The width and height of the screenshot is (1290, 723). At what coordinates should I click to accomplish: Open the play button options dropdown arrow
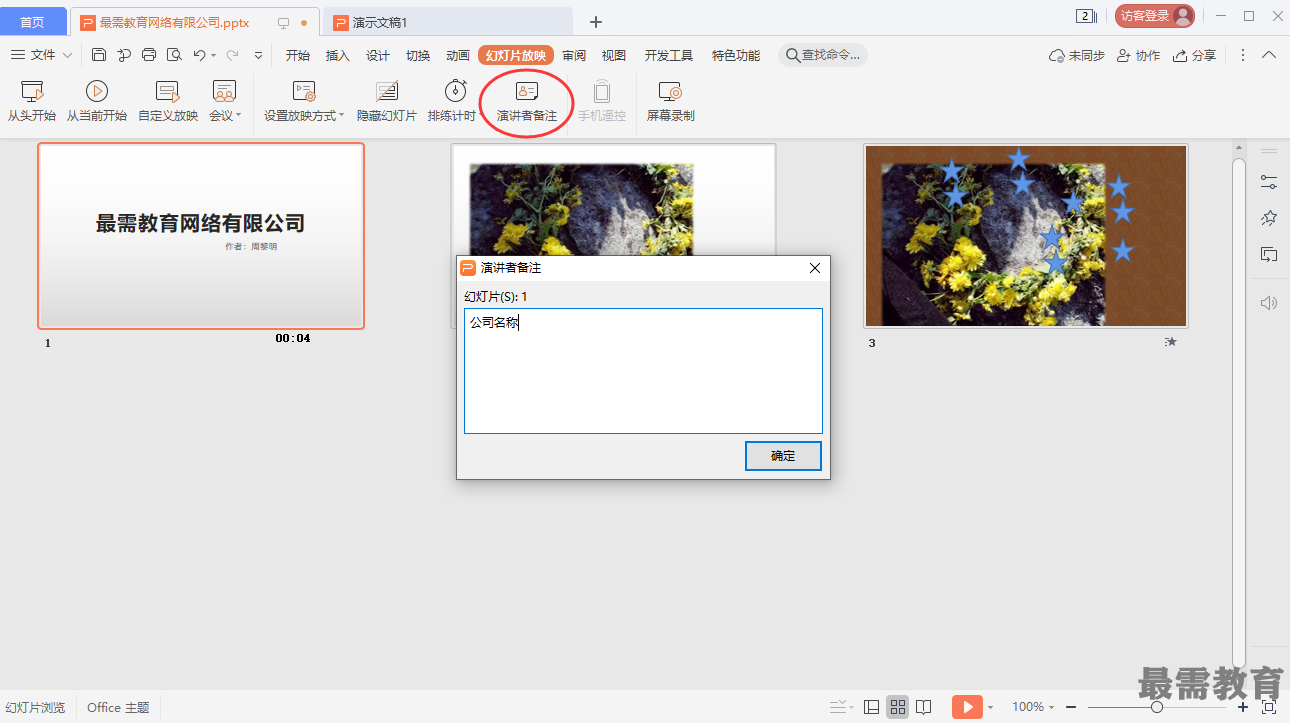(990, 708)
